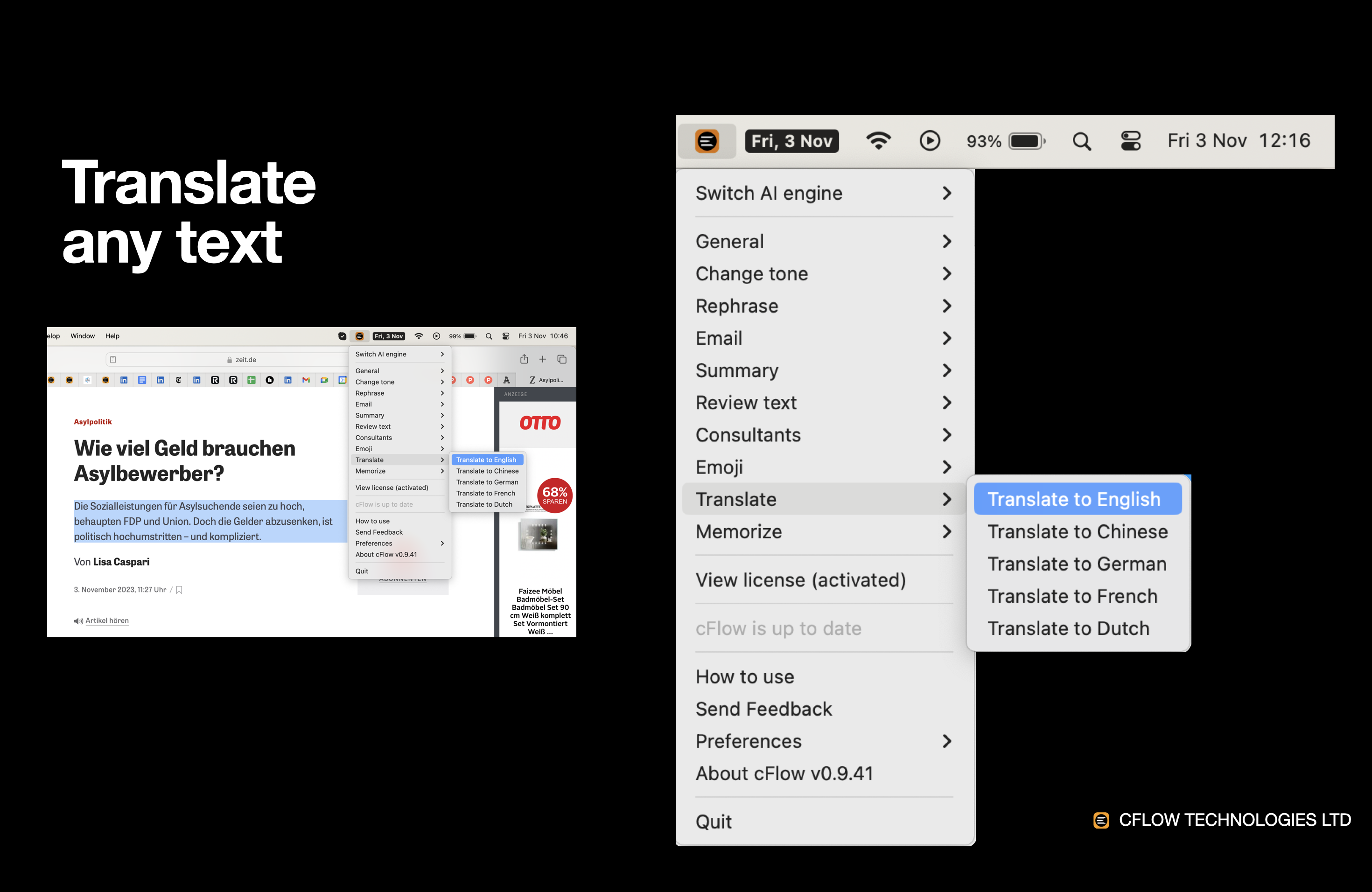The height and width of the screenshot is (892, 1372).
Task: Click the large orange cFlow menu bar icon
Action: (x=707, y=141)
